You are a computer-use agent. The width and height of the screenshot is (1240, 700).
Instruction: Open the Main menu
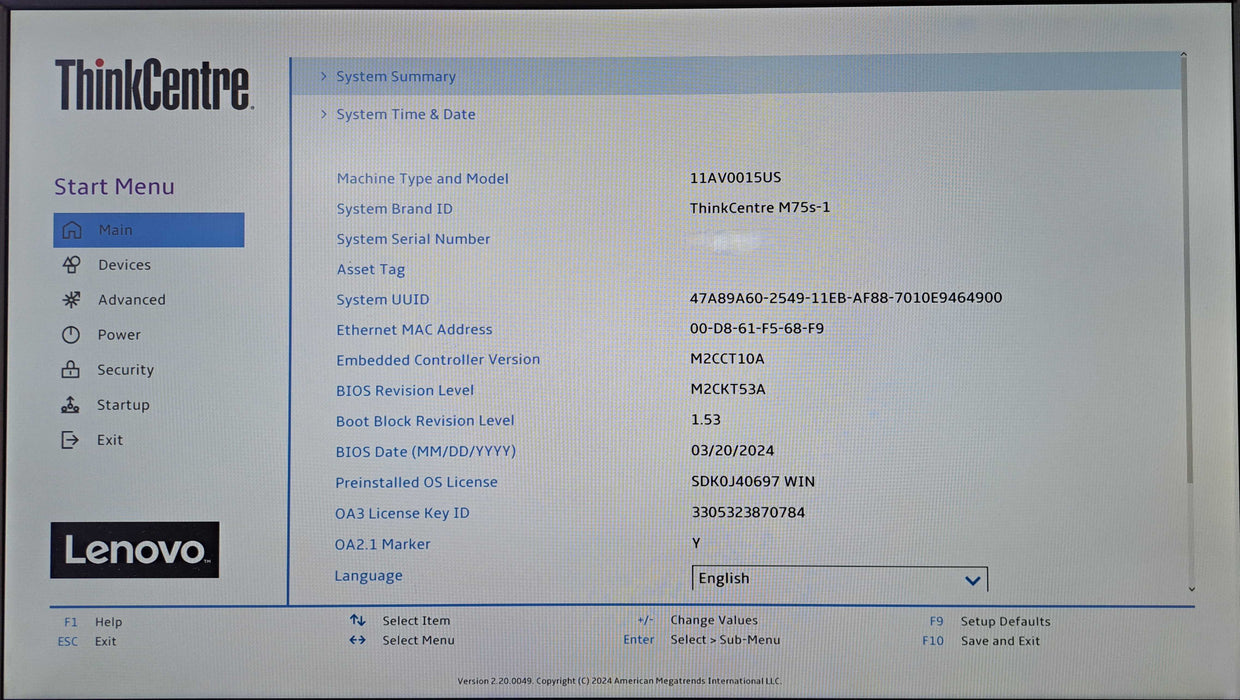coord(149,230)
